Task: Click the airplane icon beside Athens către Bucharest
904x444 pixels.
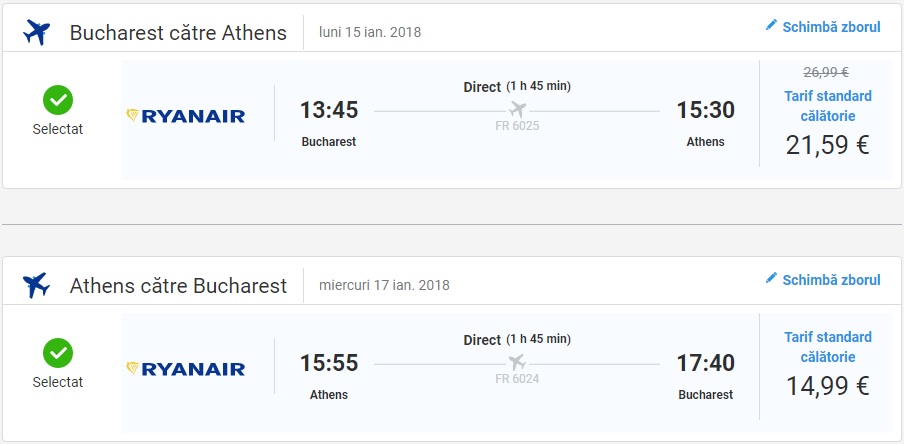Action: click(37, 285)
